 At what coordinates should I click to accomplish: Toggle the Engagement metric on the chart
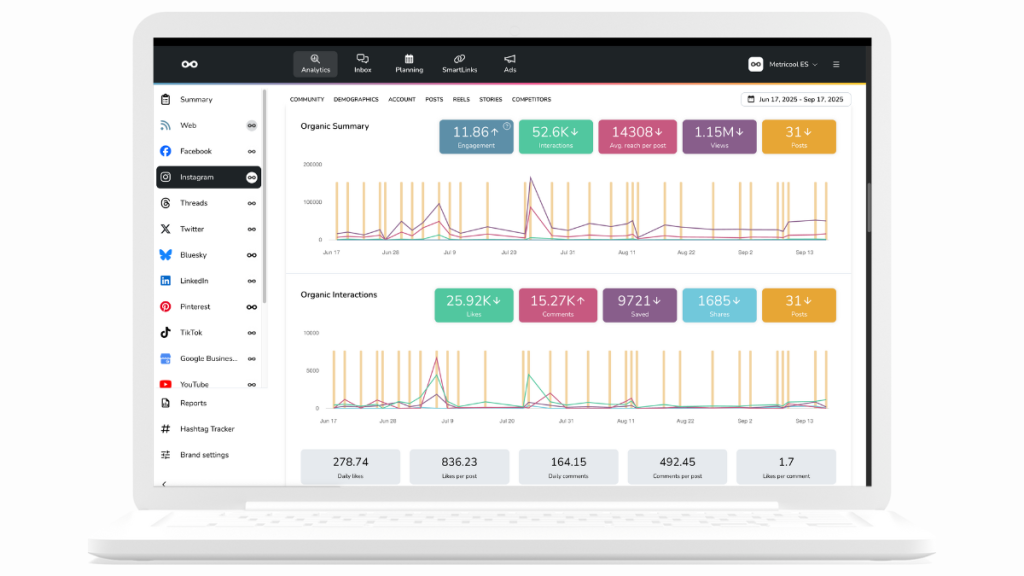pyautogui.click(x=476, y=137)
